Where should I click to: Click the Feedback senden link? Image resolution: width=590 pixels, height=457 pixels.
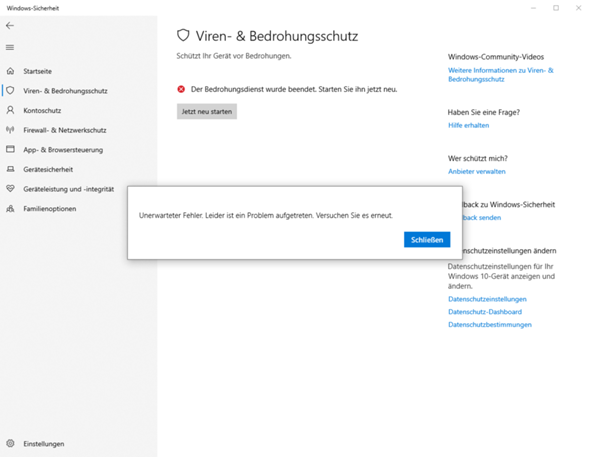coord(482,217)
